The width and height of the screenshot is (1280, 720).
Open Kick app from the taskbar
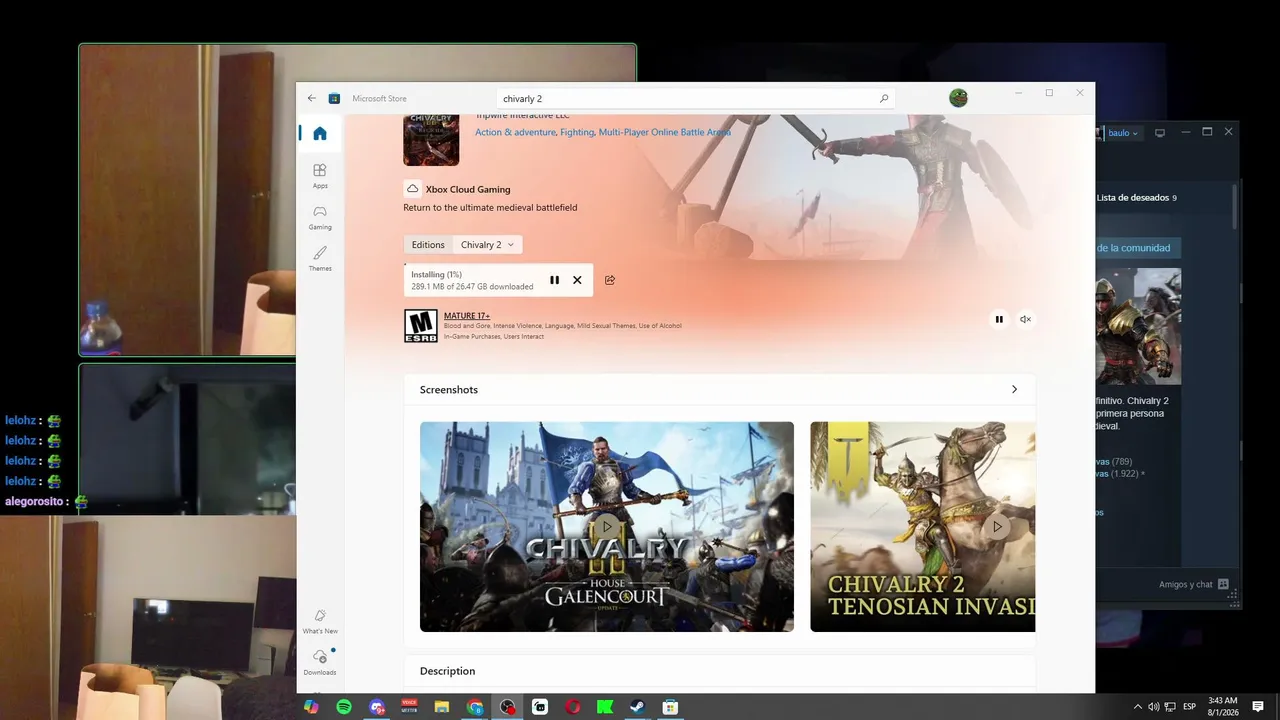(x=605, y=707)
